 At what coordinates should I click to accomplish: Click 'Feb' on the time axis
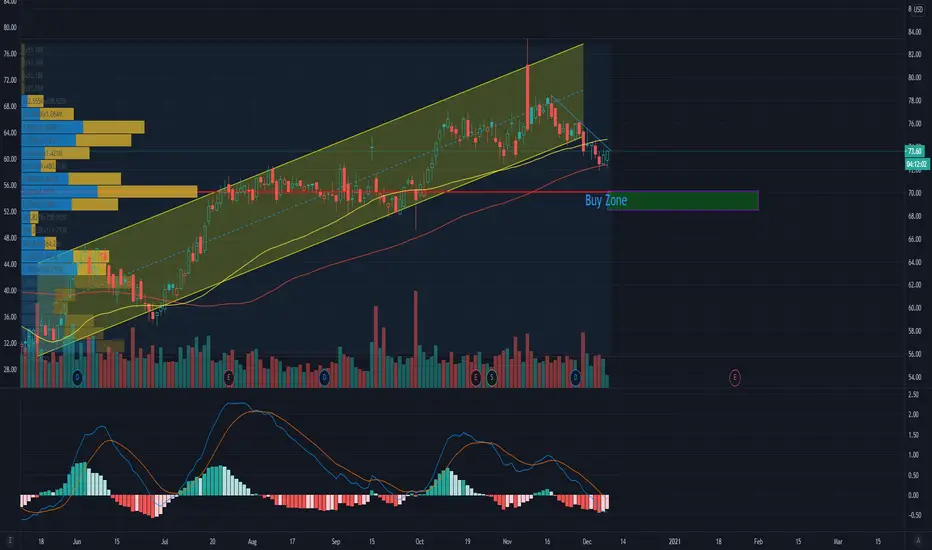(x=758, y=542)
